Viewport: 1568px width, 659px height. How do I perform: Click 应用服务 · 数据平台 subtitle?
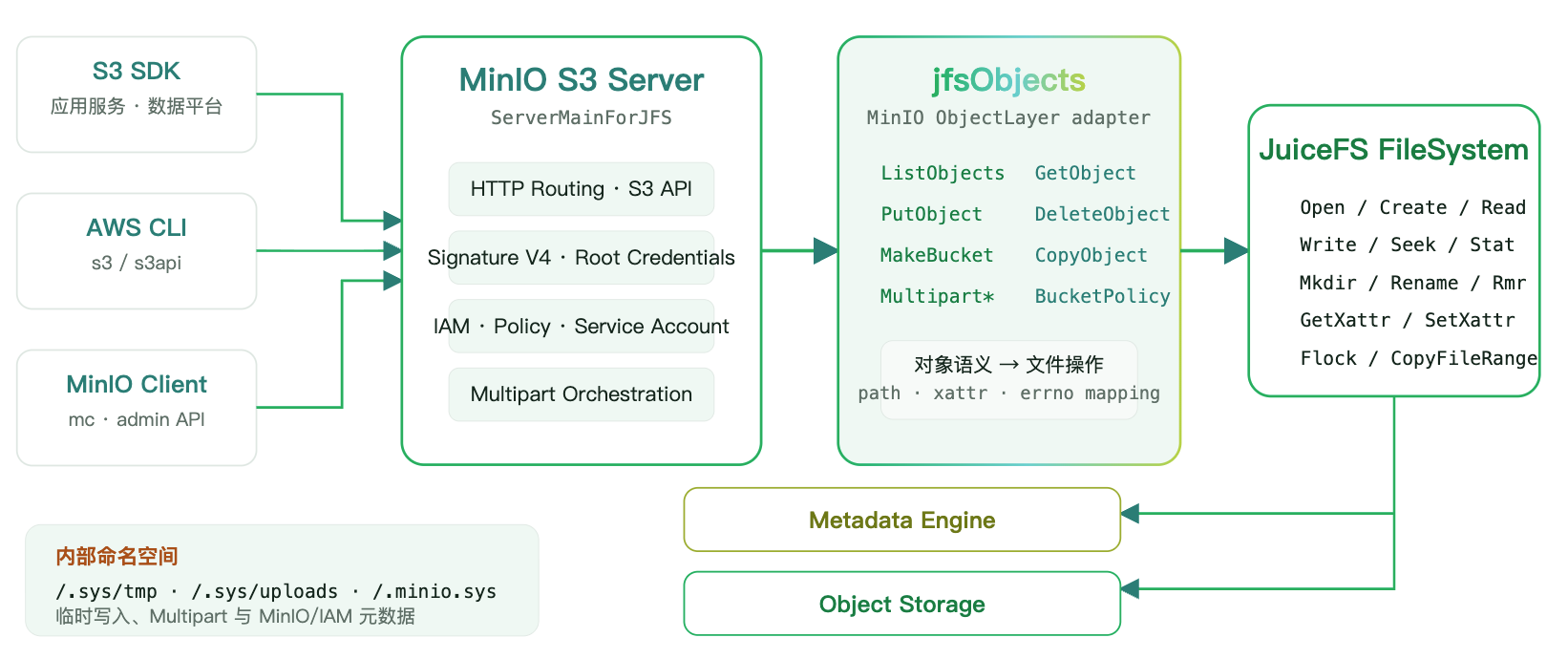click(x=137, y=106)
